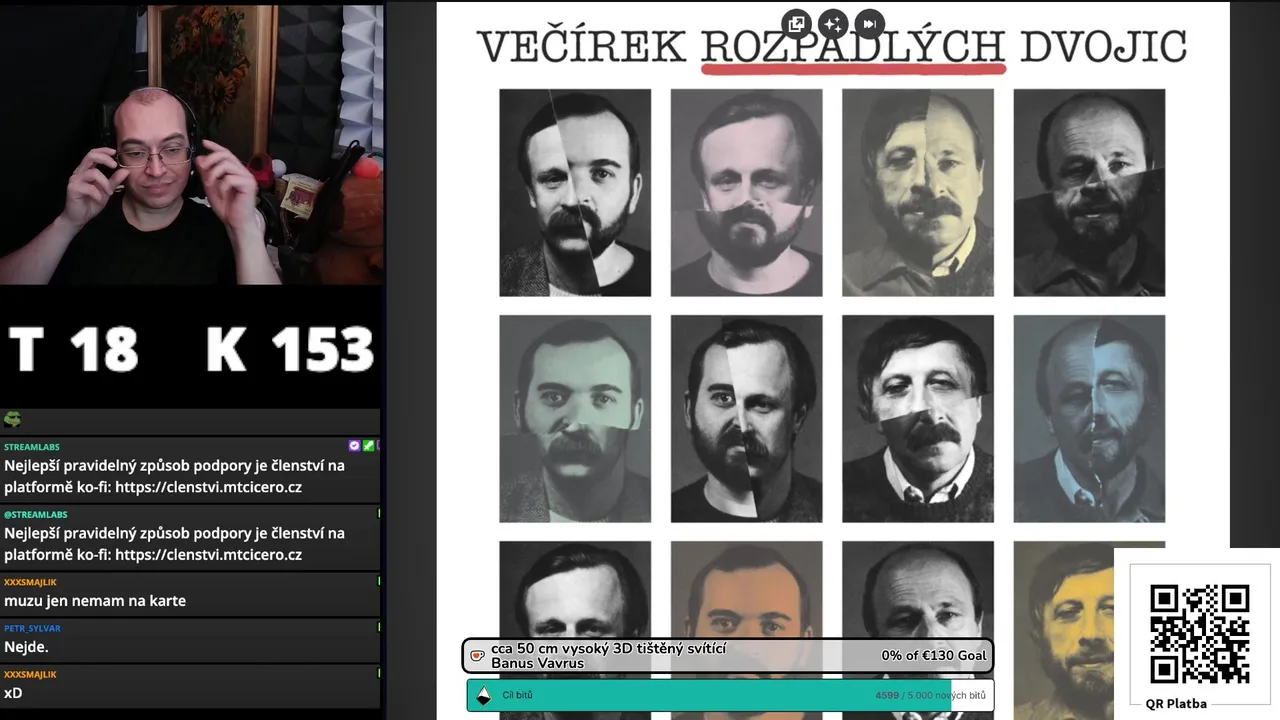
Task: Click the chat message 'xD'
Action: click(13, 693)
